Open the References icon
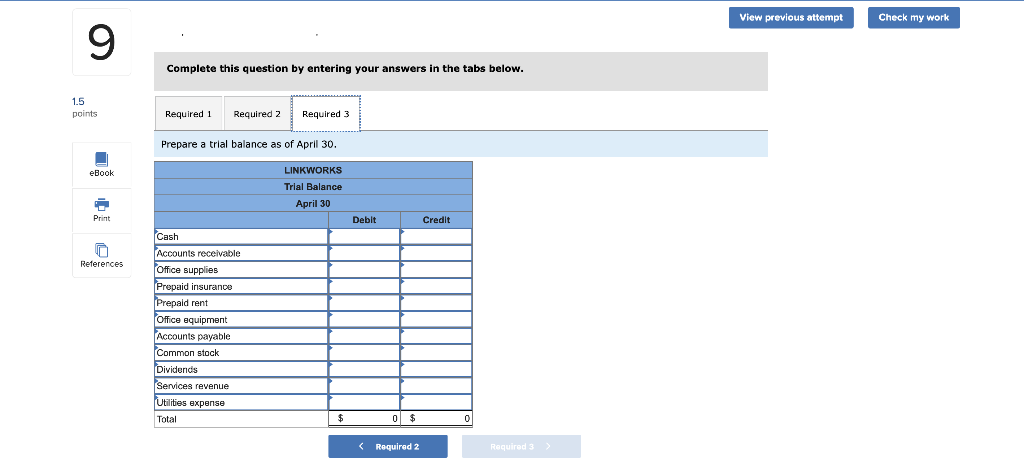 [x=101, y=255]
